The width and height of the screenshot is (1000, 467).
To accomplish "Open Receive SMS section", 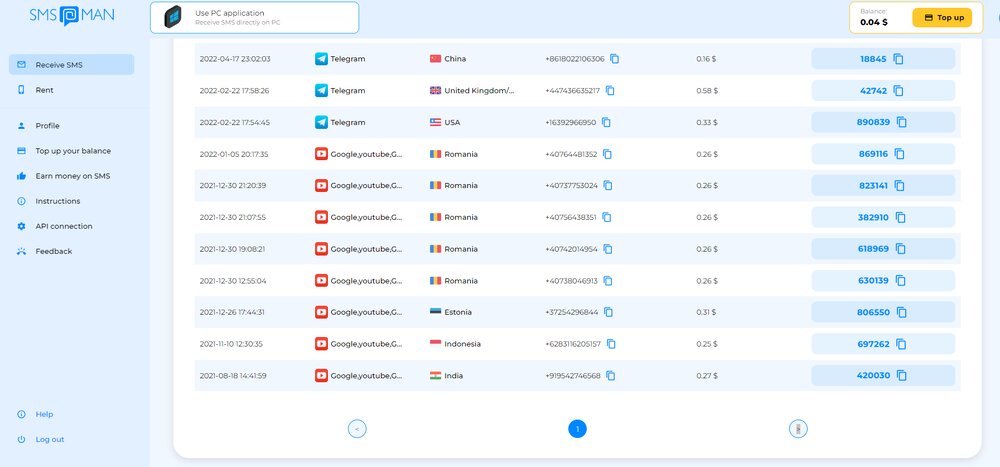I will (71, 64).
